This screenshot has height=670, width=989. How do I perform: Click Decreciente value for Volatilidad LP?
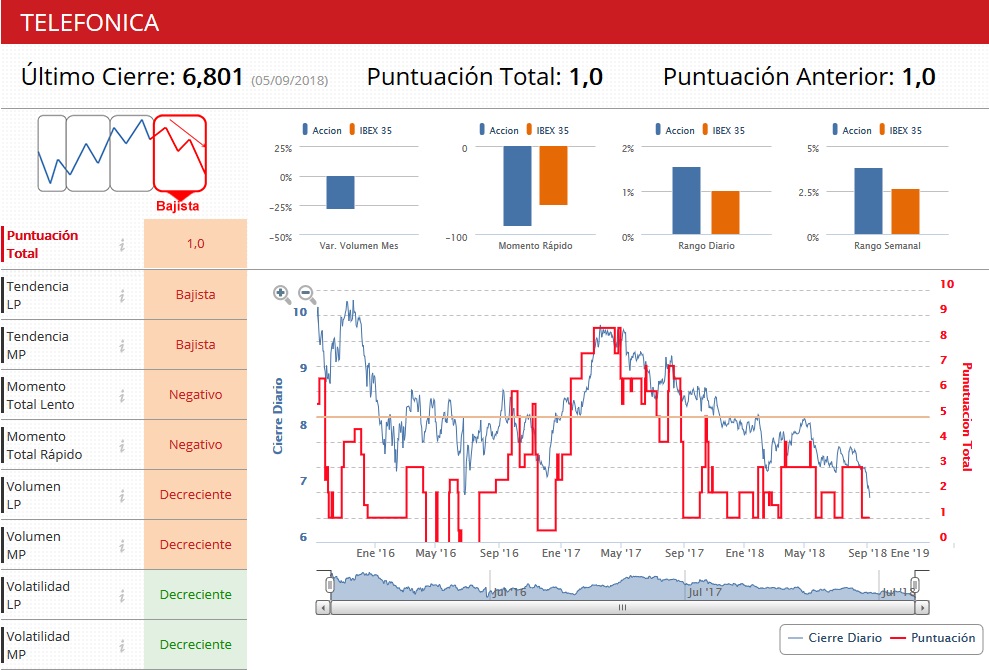pyautogui.click(x=196, y=594)
